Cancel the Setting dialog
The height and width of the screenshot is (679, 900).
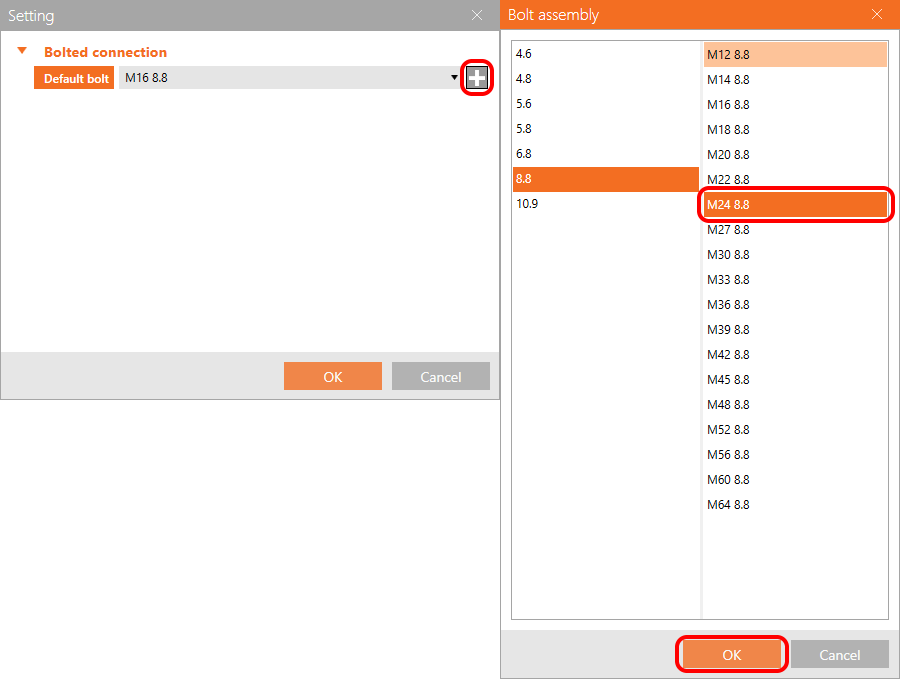tap(440, 376)
